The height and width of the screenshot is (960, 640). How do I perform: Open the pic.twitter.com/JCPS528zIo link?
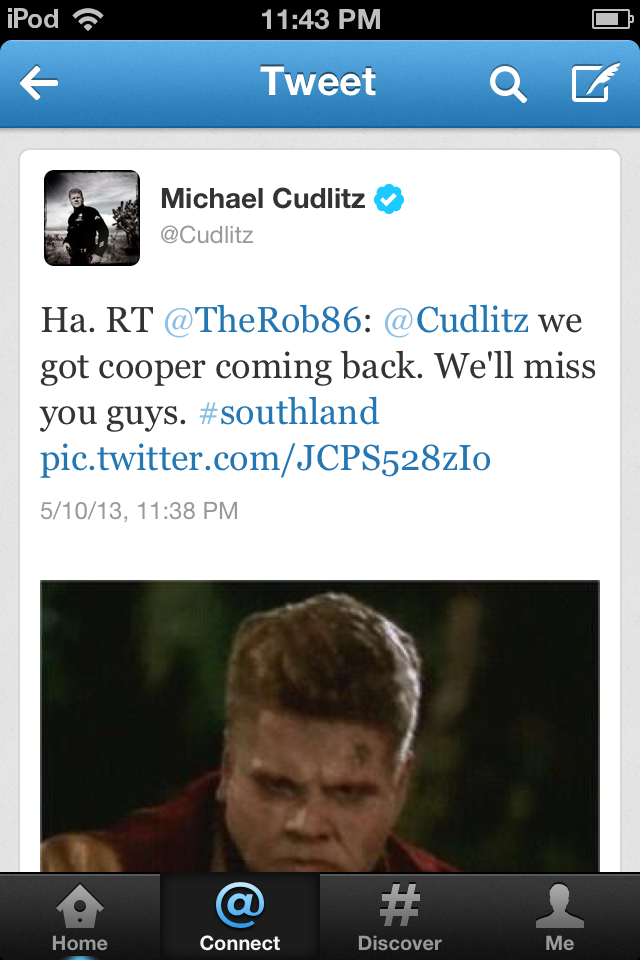pos(266,458)
